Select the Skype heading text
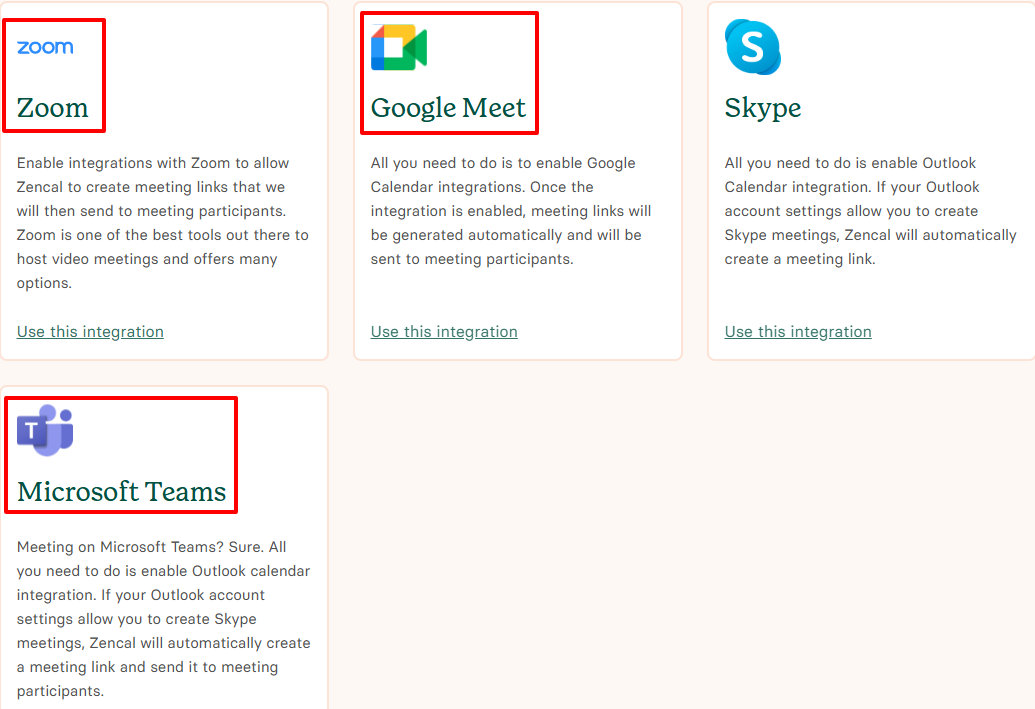Viewport: 1035px width, 709px height. pyautogui.click(x=763, y=108)
